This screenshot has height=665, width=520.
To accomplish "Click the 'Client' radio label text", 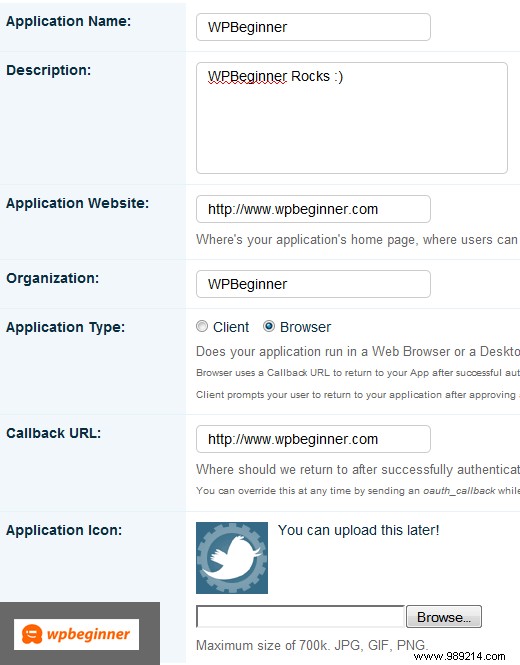I will 231,327.
